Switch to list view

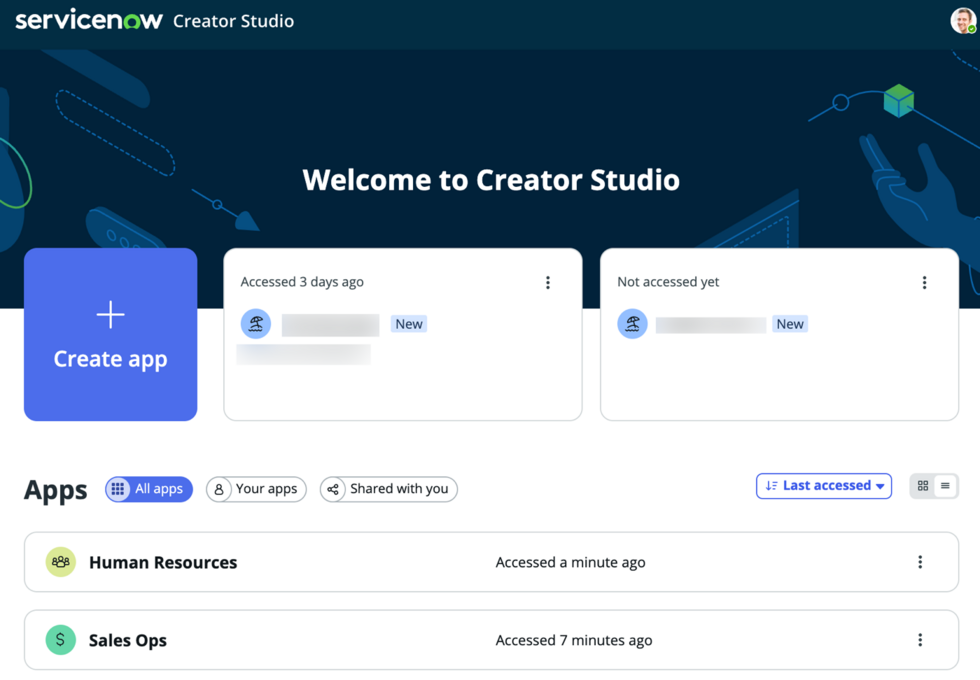click(x=945, y=486)
